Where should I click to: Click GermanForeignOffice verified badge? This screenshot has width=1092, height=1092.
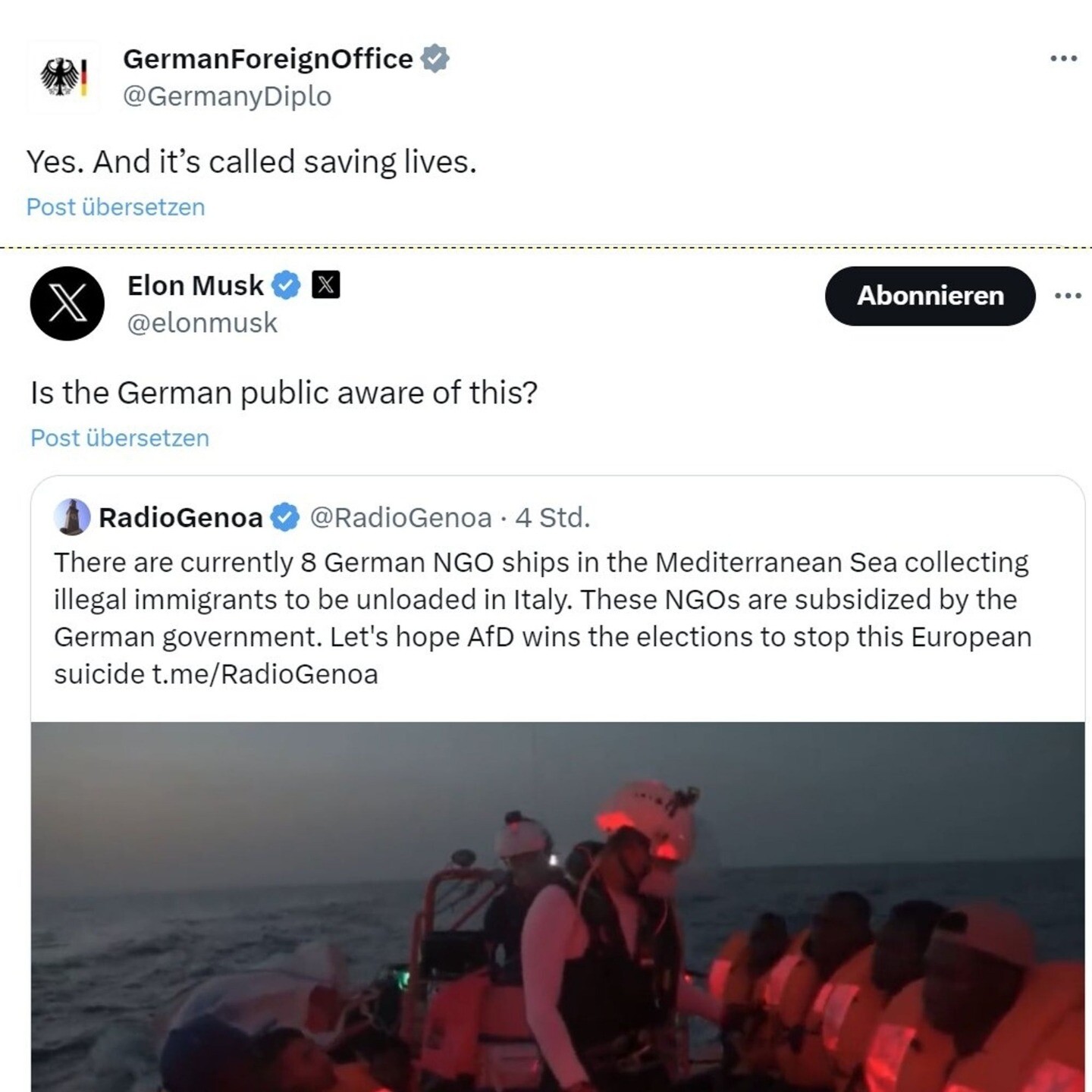(435, 58)
